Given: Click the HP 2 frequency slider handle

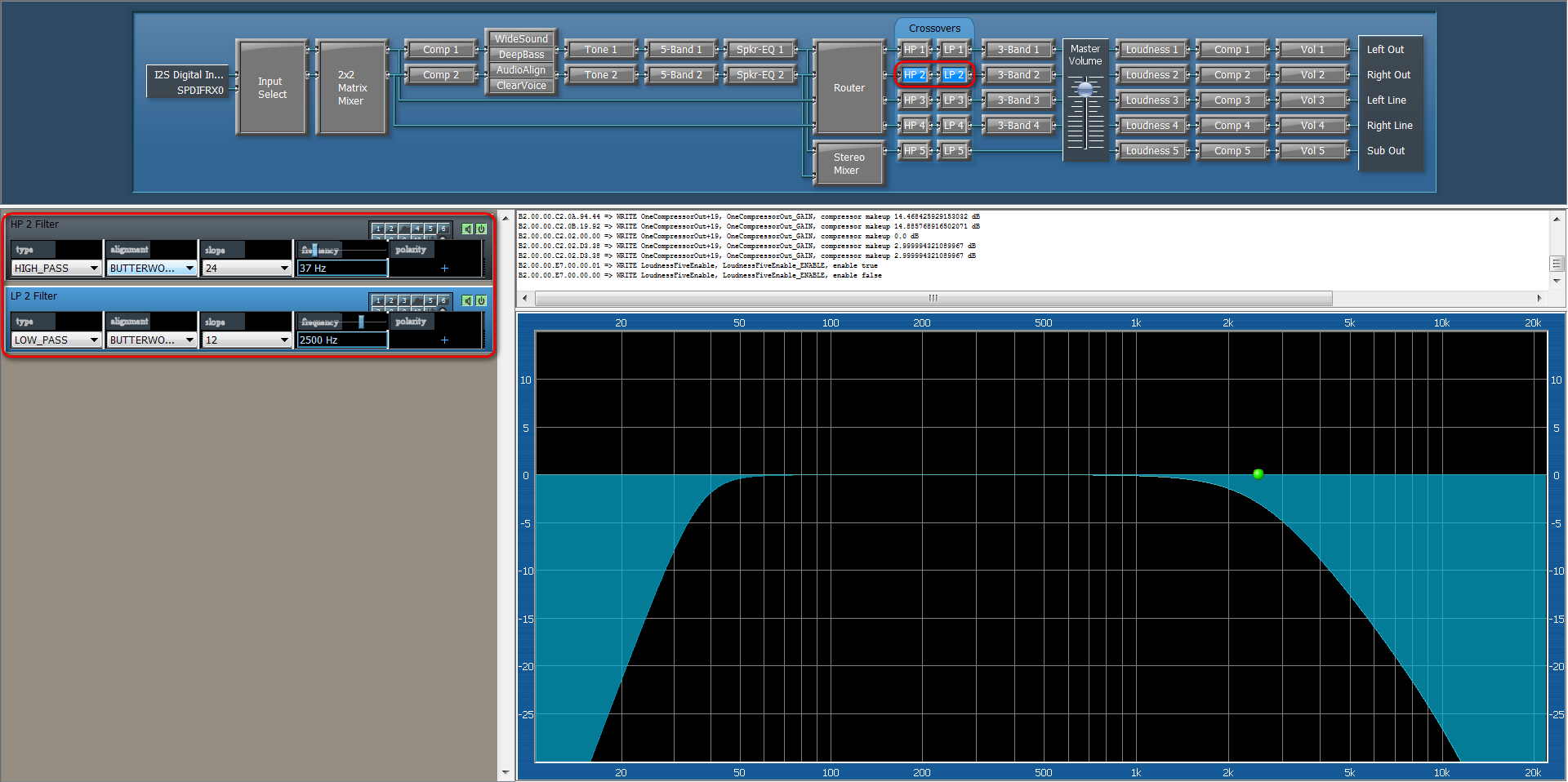Looking at the screenshot, I should pos(314,251).
